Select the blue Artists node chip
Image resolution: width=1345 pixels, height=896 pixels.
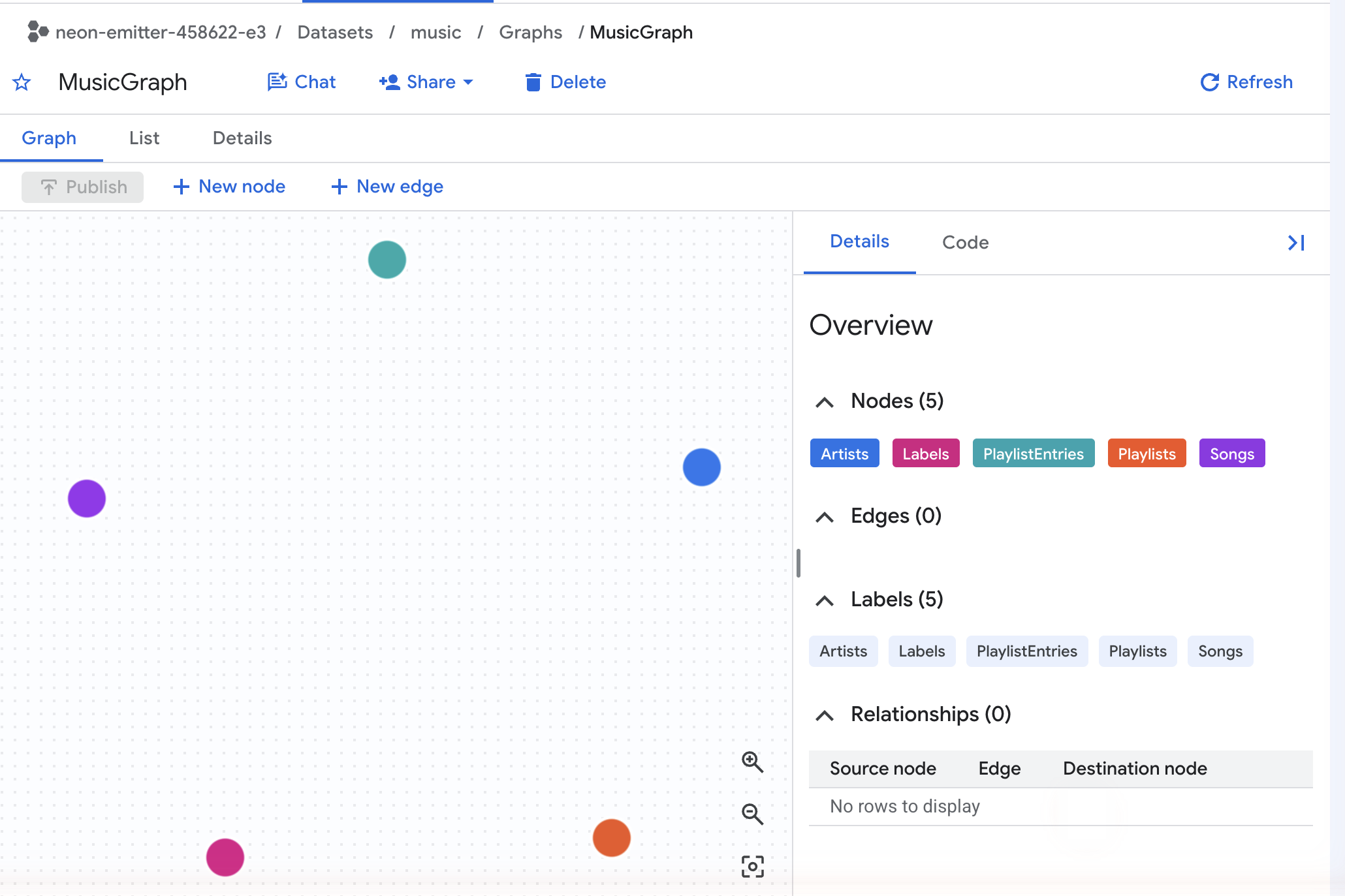(x=844, y=454)
